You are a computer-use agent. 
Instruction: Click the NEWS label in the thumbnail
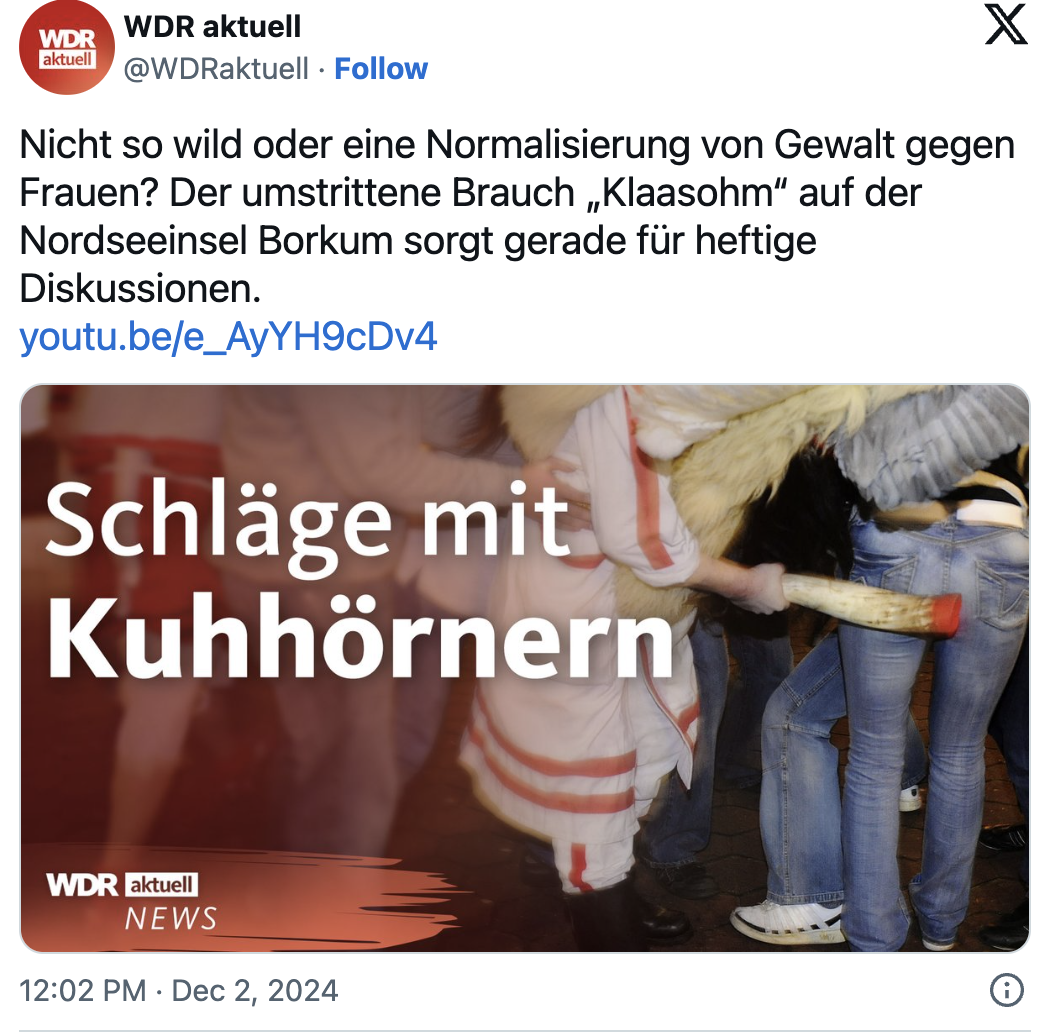pyautogui.click(x=171, y=919)
